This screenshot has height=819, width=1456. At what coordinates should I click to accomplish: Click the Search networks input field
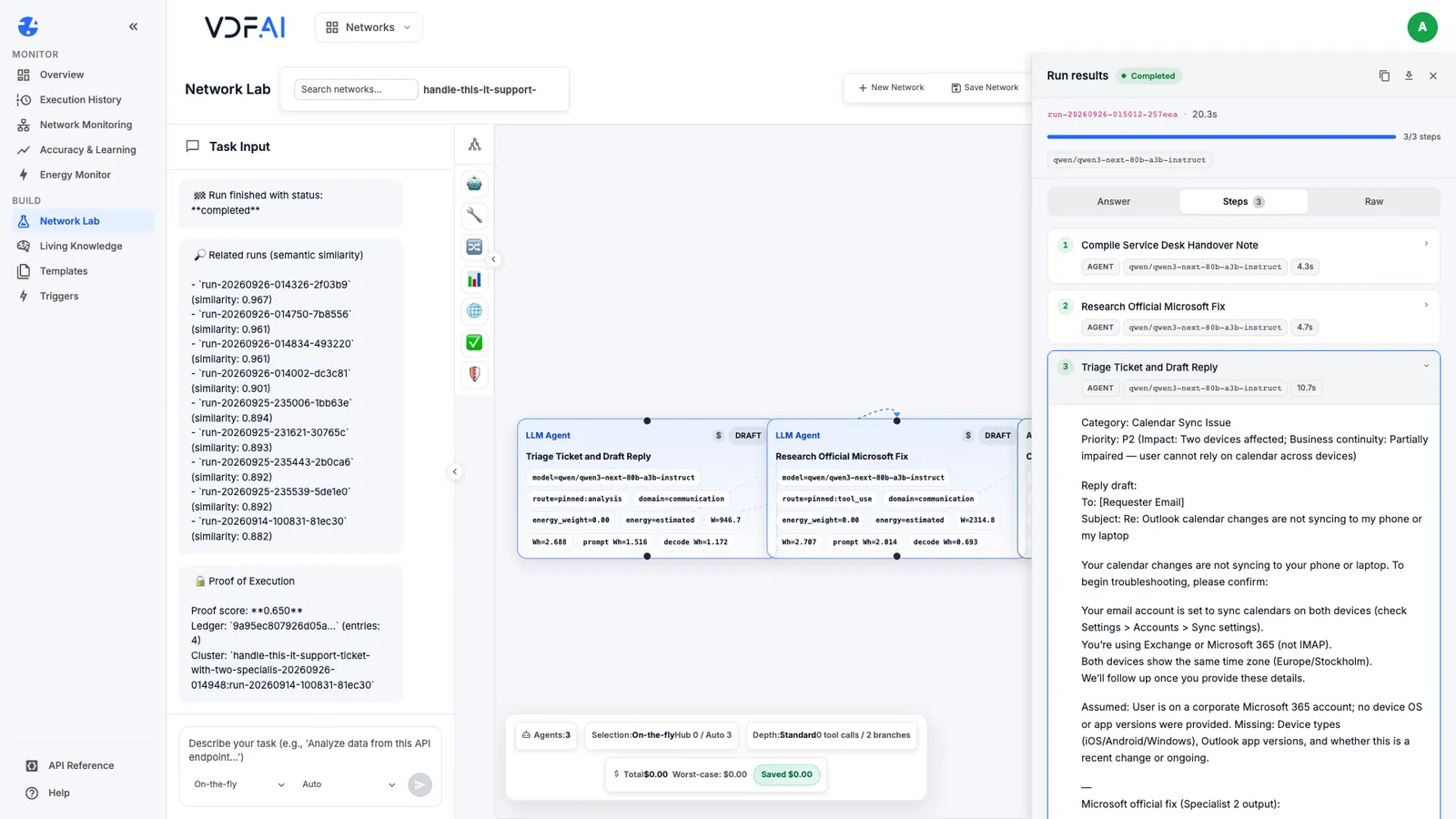356,89
